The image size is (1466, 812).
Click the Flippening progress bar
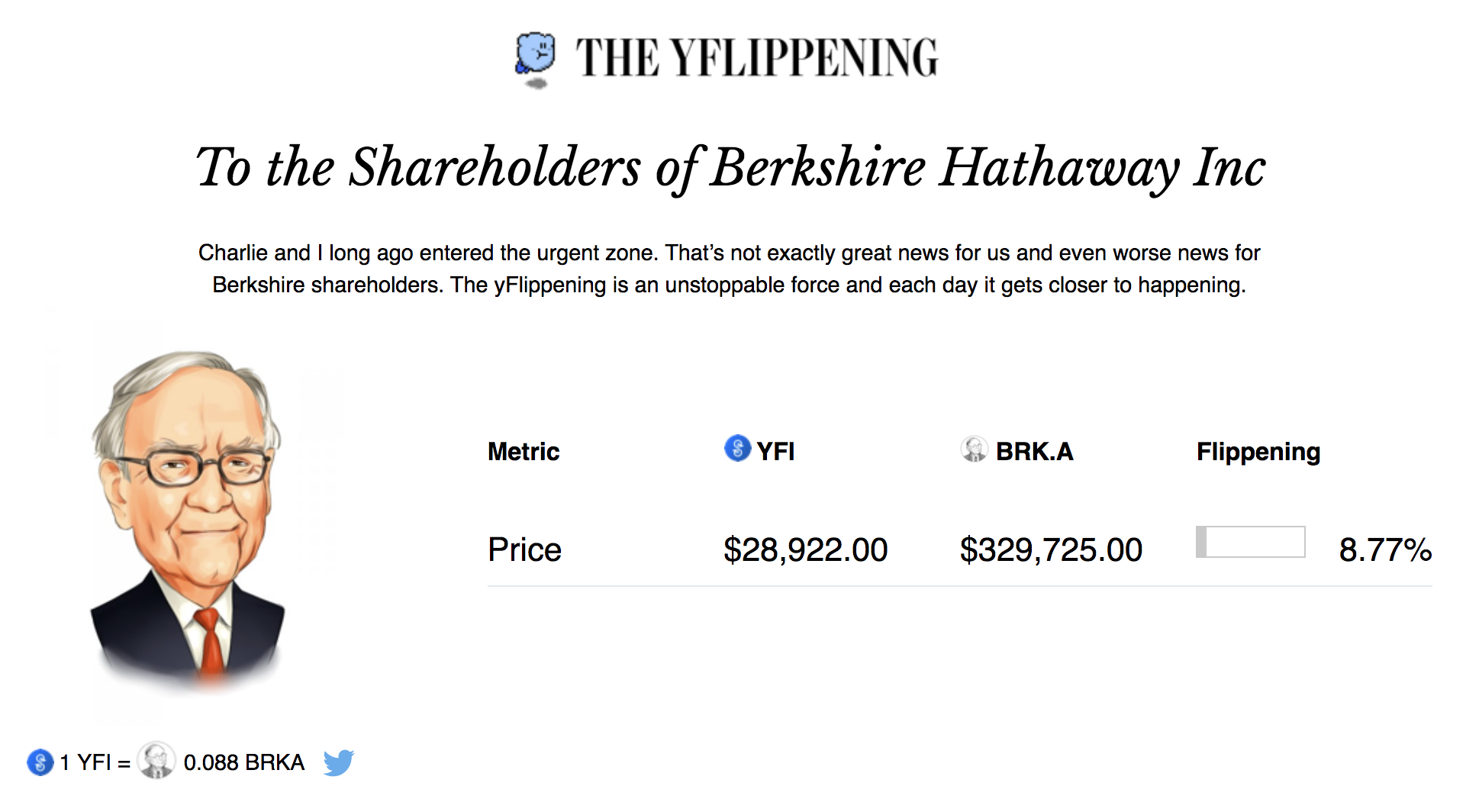click(1250, 542)
